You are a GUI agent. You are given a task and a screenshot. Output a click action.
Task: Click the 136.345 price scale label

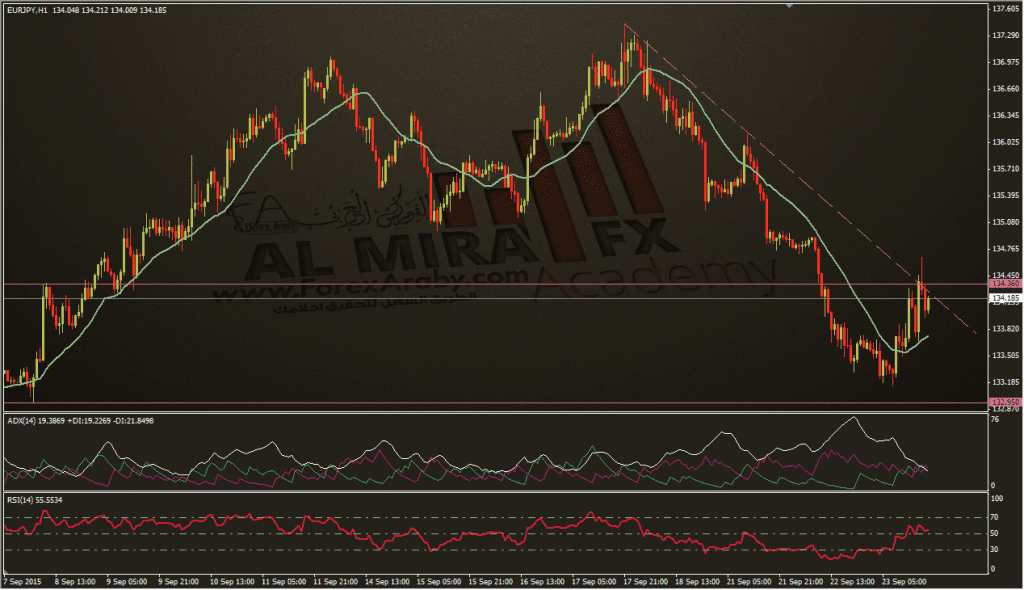[1006, 116]
